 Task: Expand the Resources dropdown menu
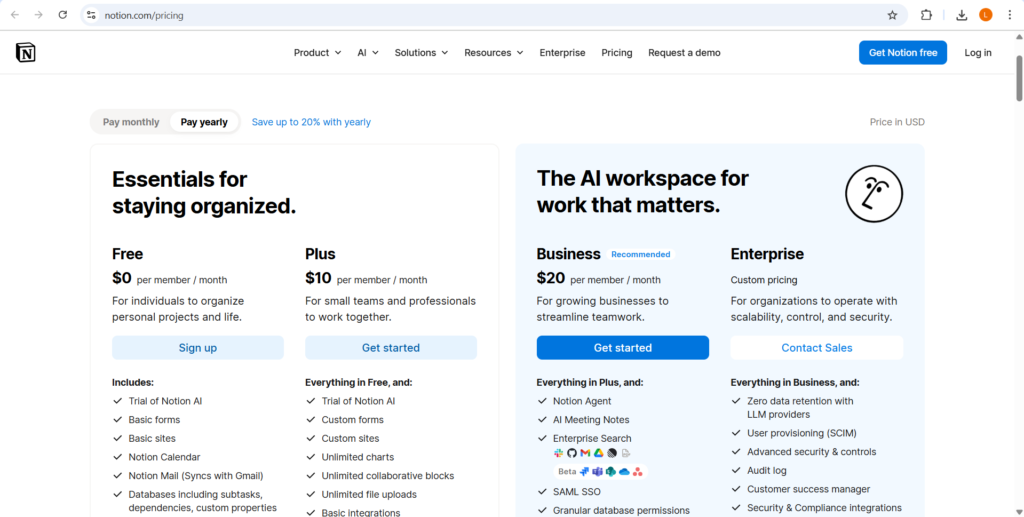pos(494,53)
